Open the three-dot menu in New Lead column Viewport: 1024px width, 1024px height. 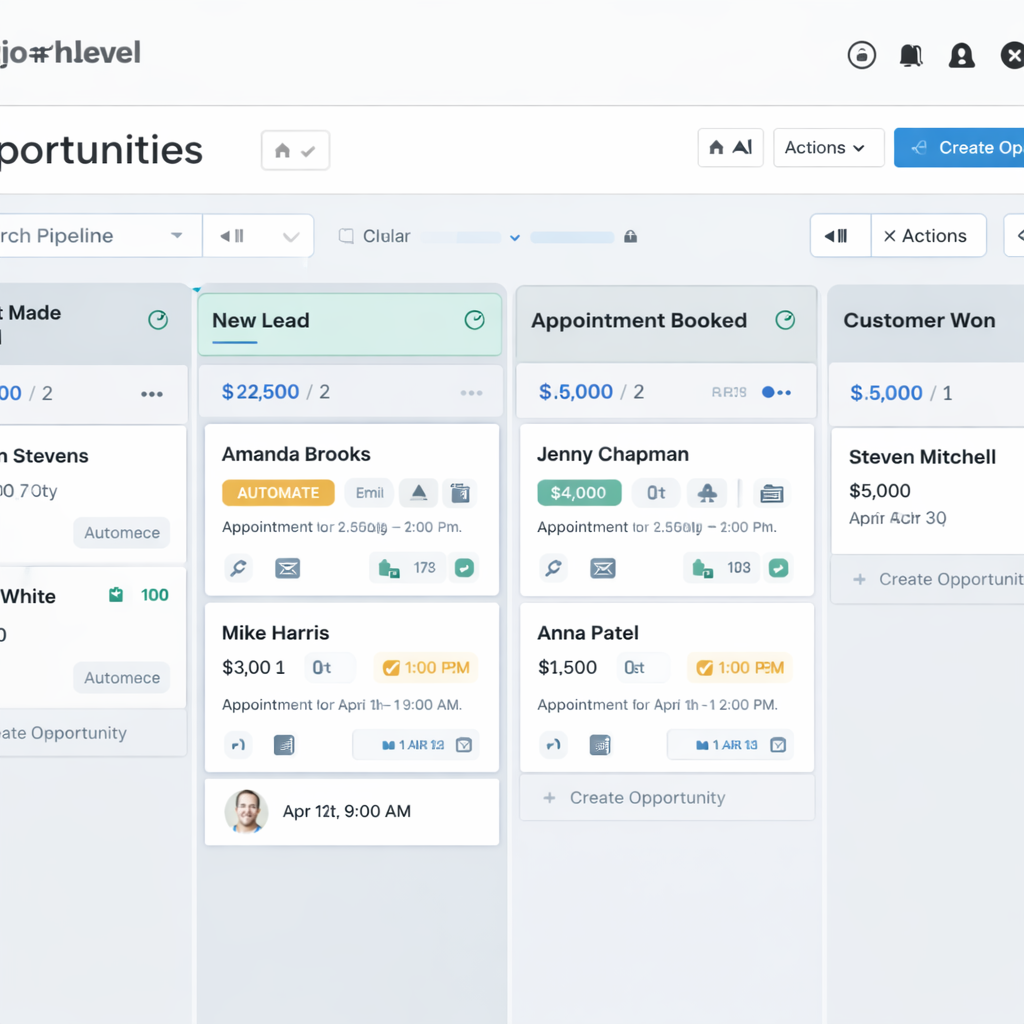tap(471, 393)
